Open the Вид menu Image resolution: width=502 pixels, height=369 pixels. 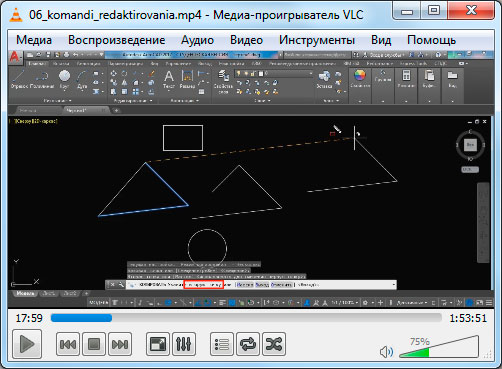coord(381,40)
